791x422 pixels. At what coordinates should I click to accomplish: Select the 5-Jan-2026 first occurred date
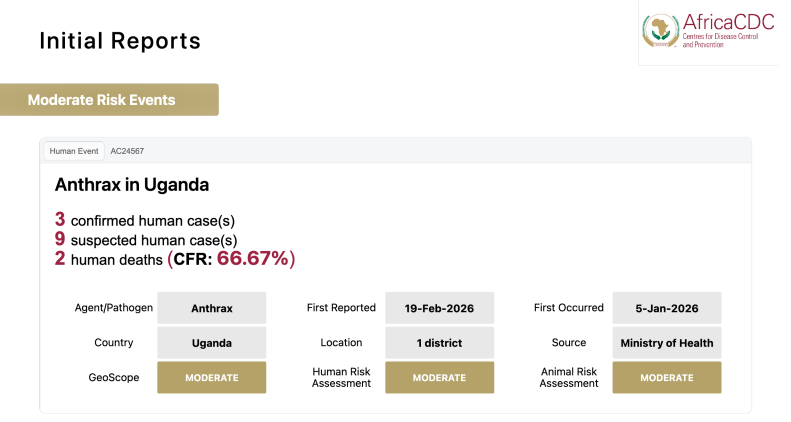(x=667, y=308)
